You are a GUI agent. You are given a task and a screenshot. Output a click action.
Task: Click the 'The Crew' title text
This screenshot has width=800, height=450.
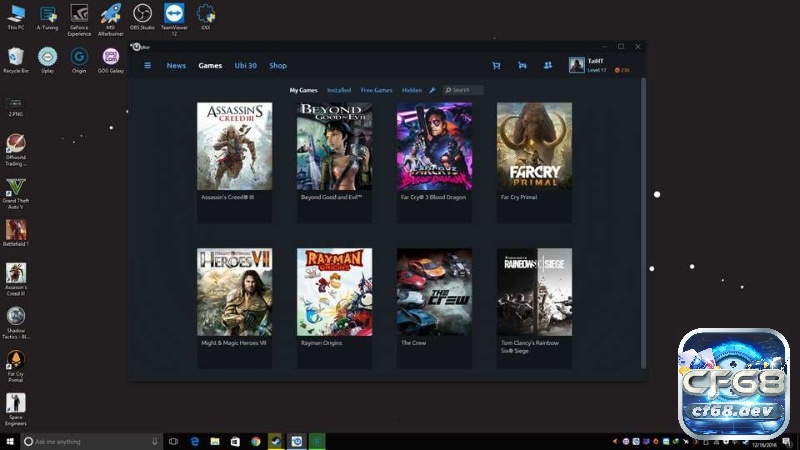413,343
